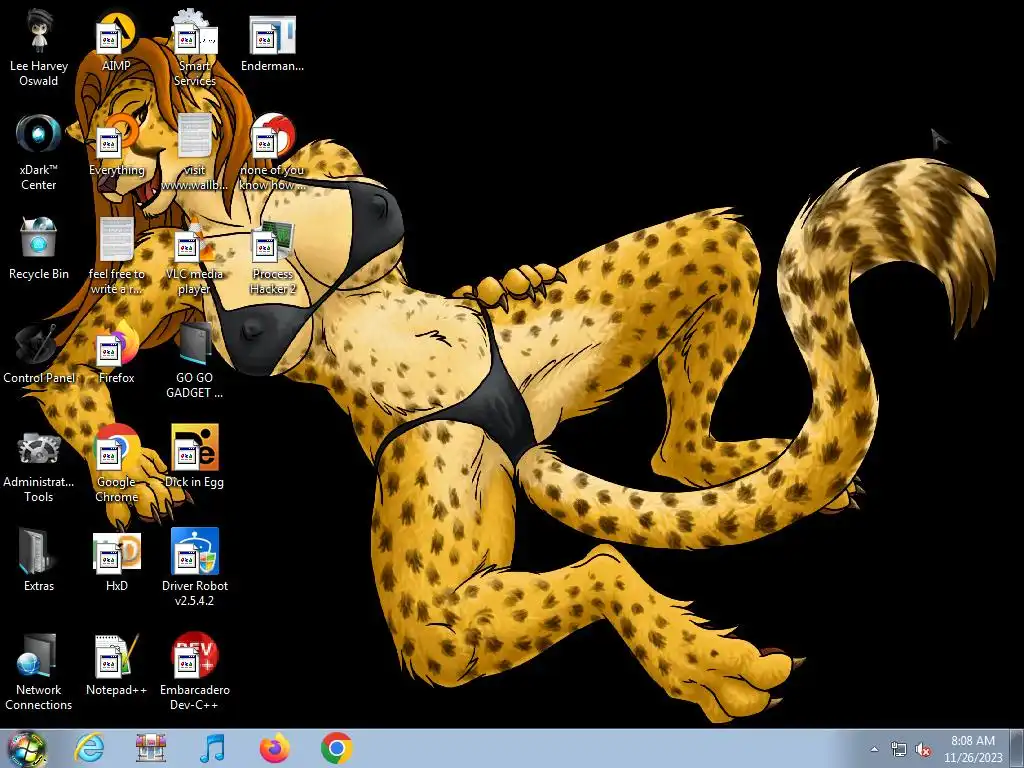
Task: Open xDark Center icon
Action: coord(39,153)
